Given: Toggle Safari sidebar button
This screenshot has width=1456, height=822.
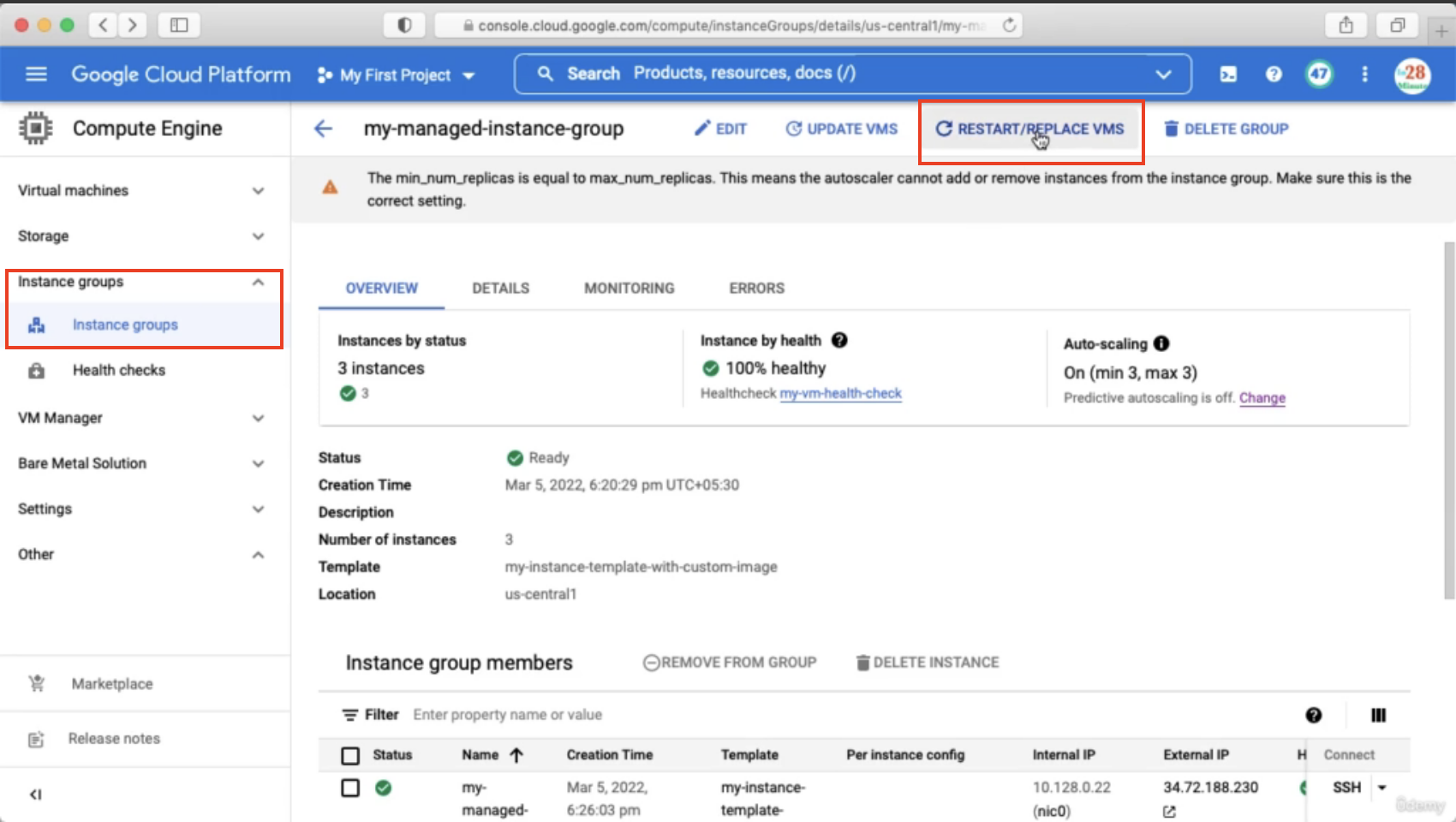Looking at the screenshot, I should coord(179,25).
